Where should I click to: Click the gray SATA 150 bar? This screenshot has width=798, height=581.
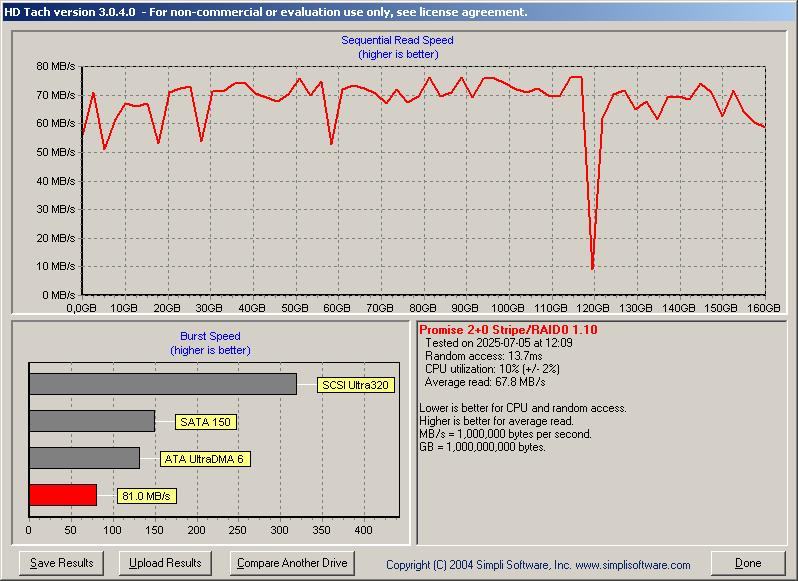point(92,421)
